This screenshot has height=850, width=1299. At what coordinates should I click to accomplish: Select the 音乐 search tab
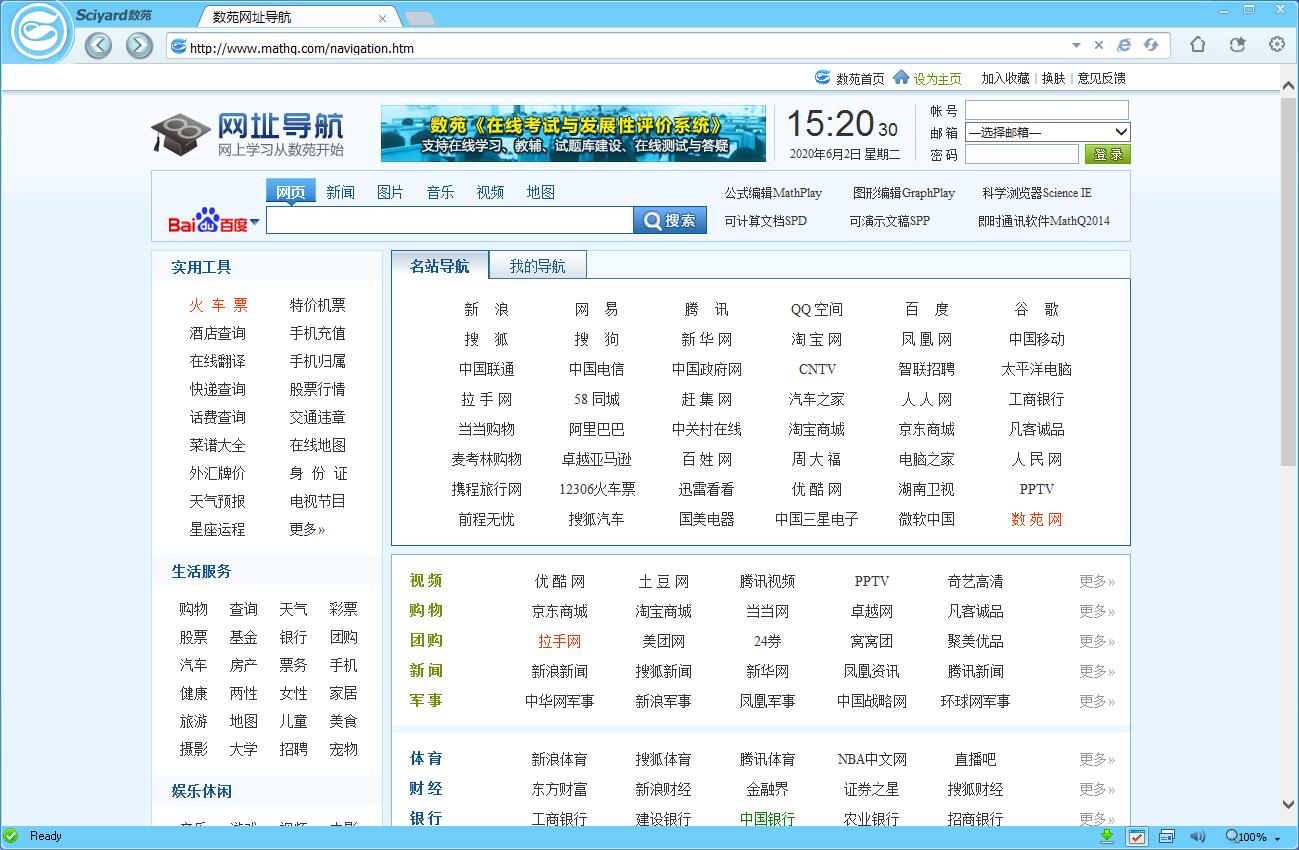(x=441, y=192)
